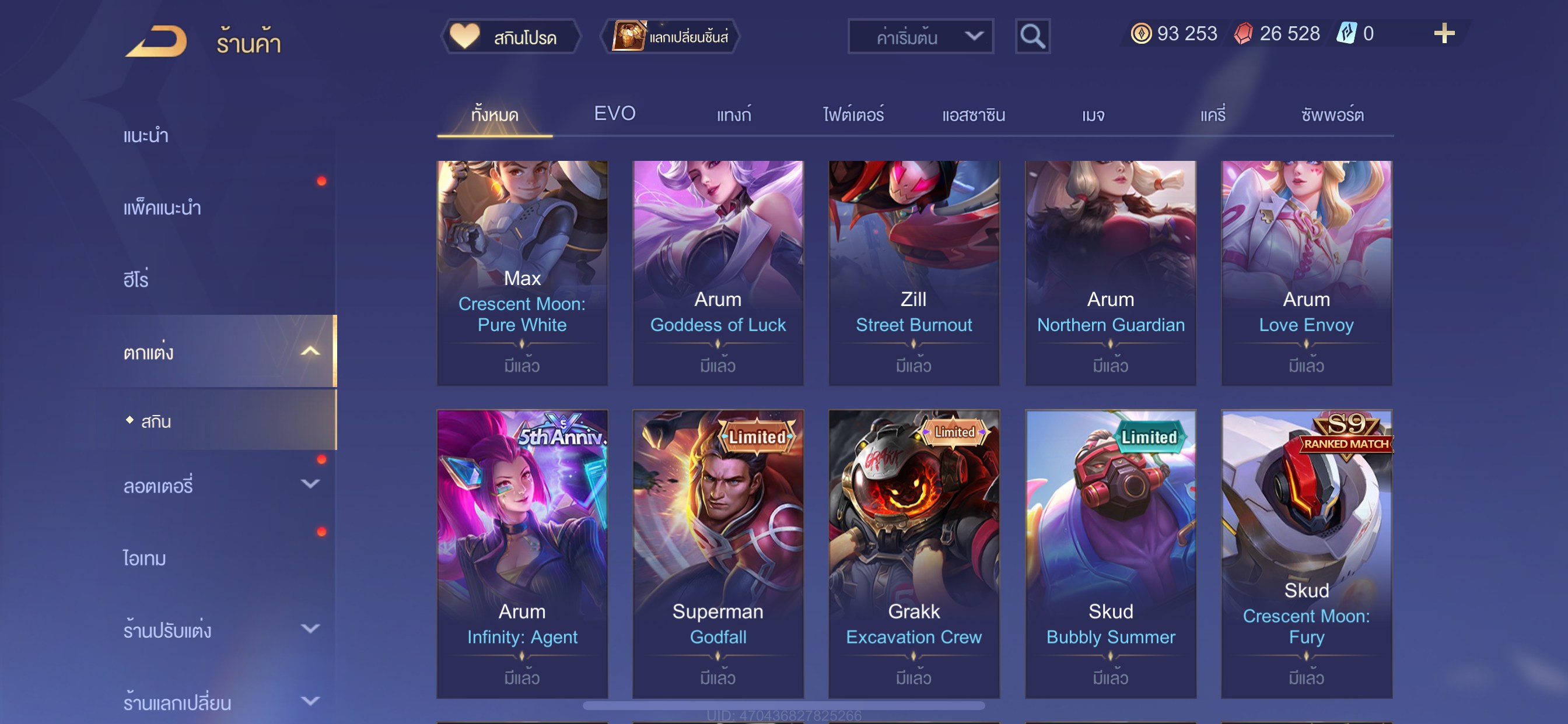Click the plus icon to add currency
Viewport: 1568px width, 724px height.
point(1444,33)
